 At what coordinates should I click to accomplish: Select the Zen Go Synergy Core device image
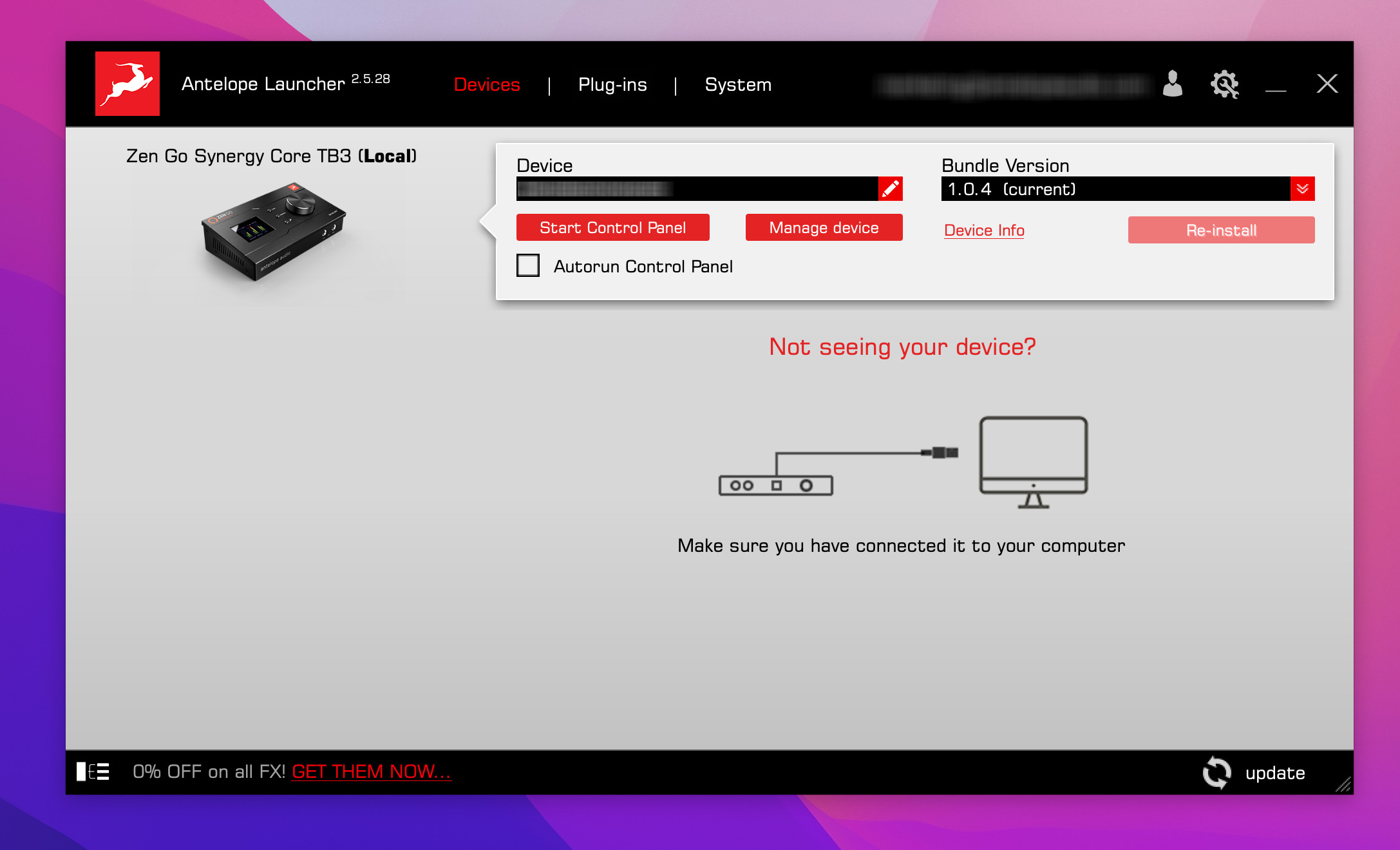pos(274,231)
